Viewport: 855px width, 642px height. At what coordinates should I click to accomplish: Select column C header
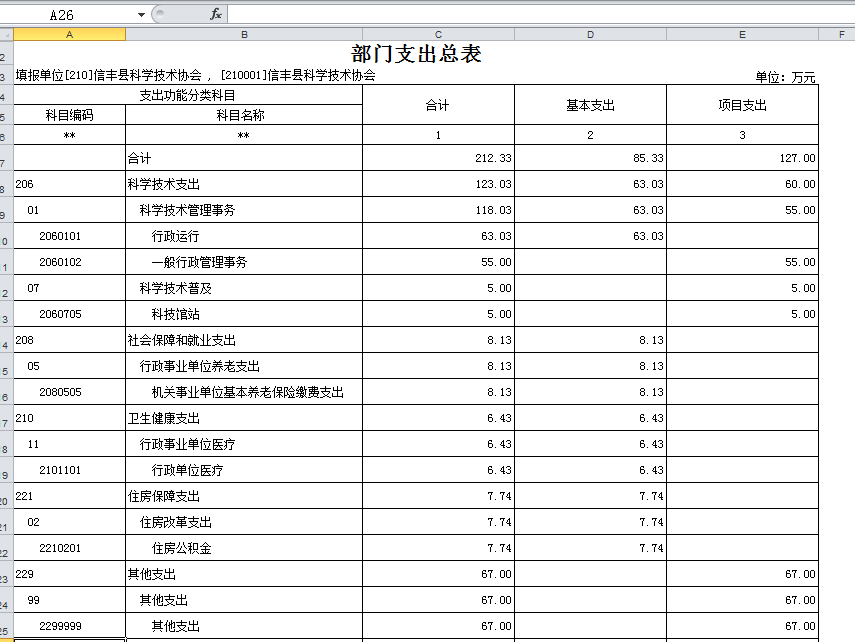click(x=438, y=34)
